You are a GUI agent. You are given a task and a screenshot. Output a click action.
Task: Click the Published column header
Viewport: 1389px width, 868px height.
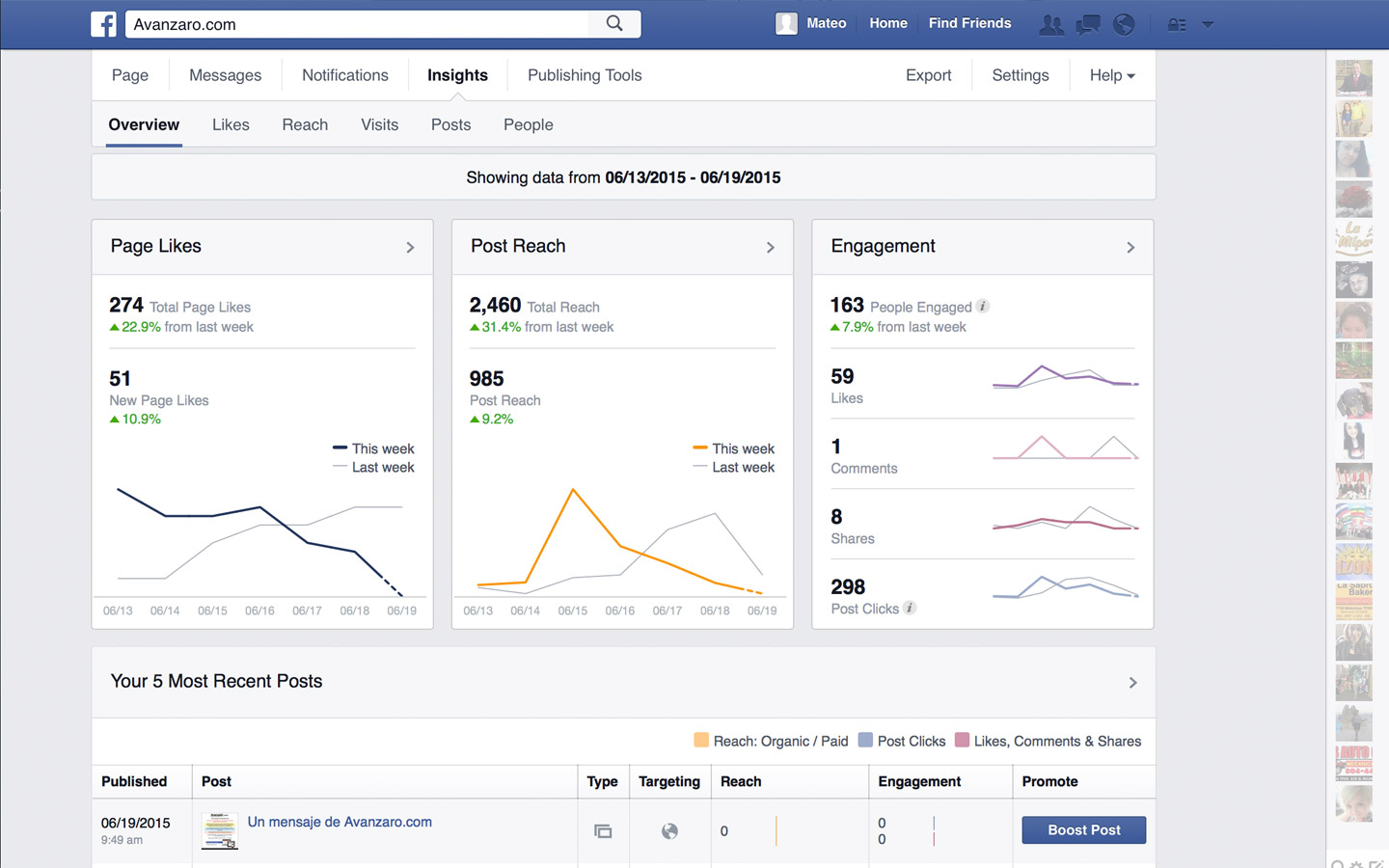(x=134, y=781)
